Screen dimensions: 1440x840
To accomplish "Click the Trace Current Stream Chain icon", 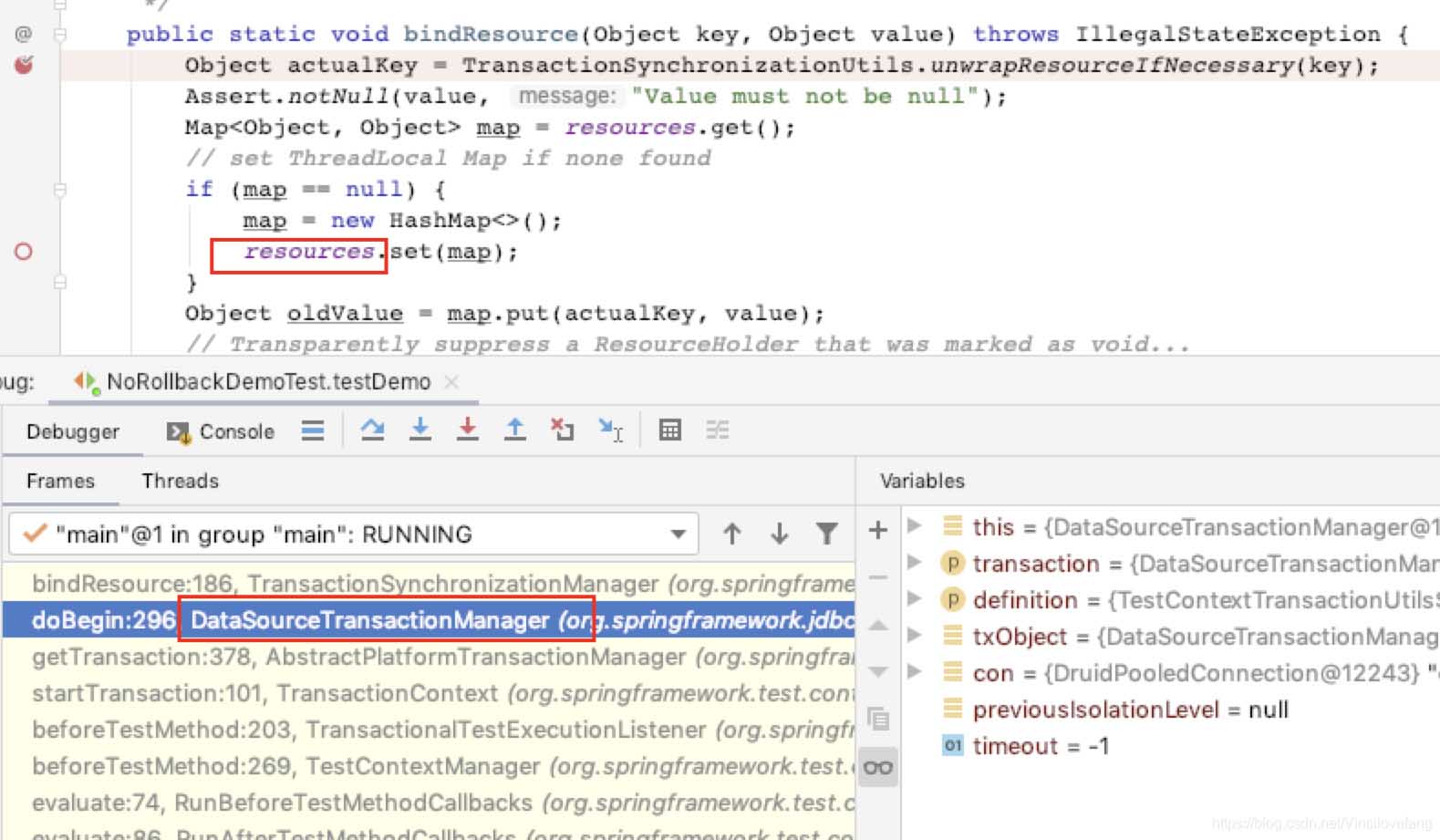I will [x=718, y=430].
